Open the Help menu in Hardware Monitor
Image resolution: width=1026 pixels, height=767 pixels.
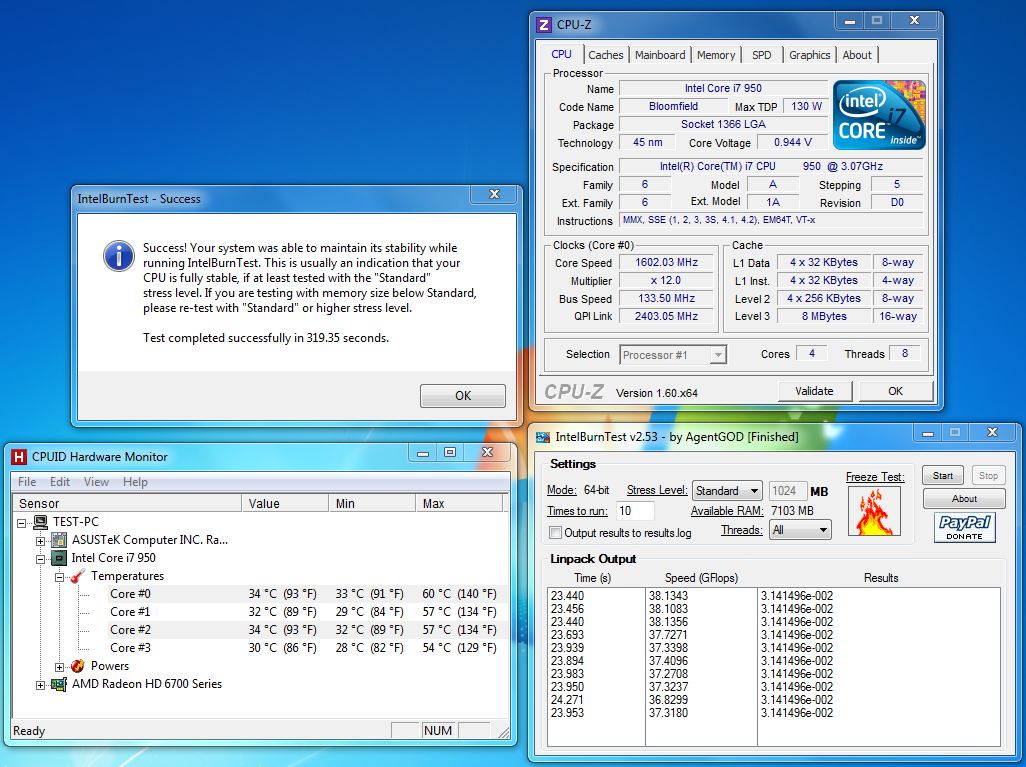pyautogui.click(x=135, y=482)
